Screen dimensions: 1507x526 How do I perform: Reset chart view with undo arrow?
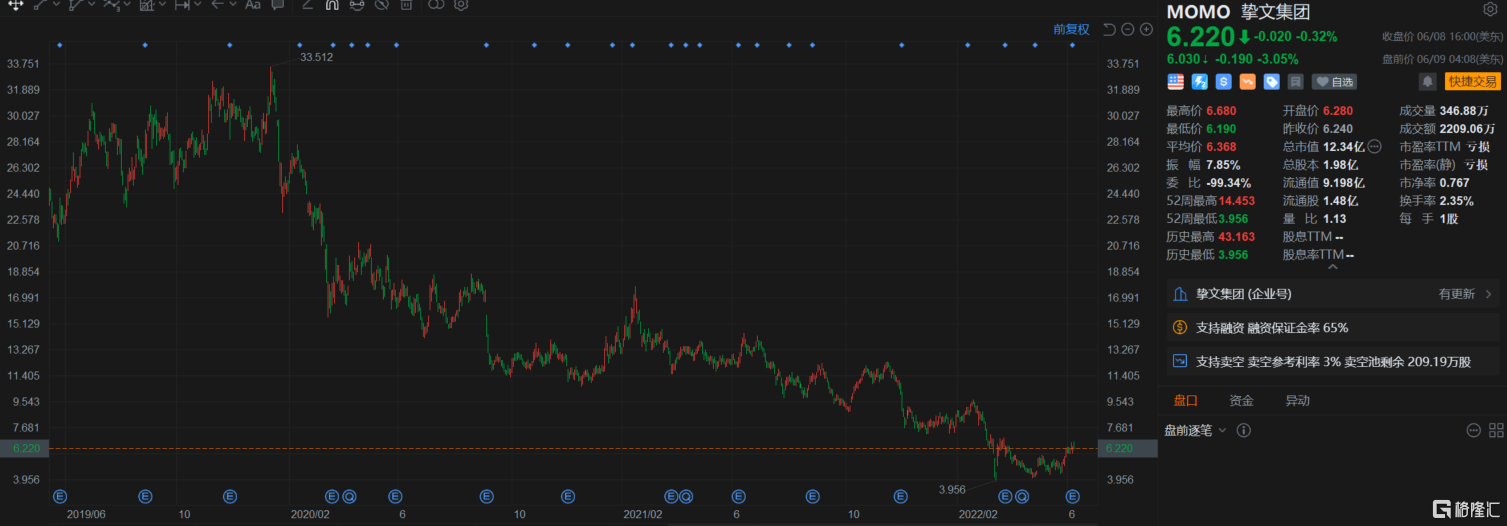click(x=1109, y=30)
